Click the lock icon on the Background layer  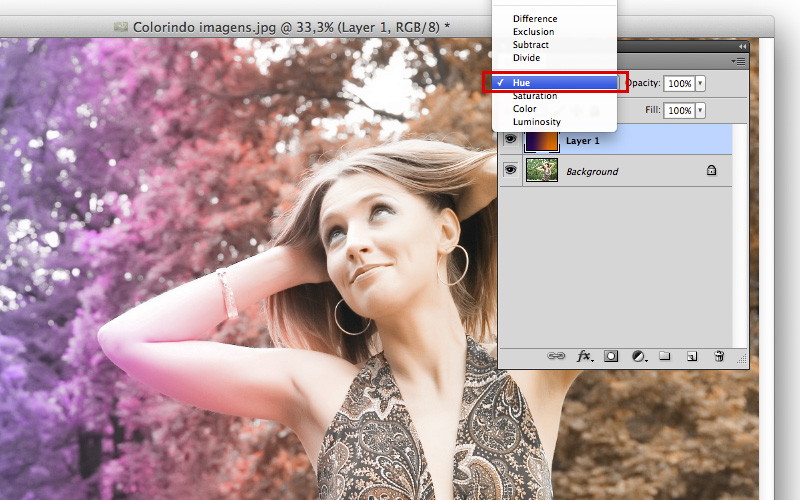coord(711,170)
